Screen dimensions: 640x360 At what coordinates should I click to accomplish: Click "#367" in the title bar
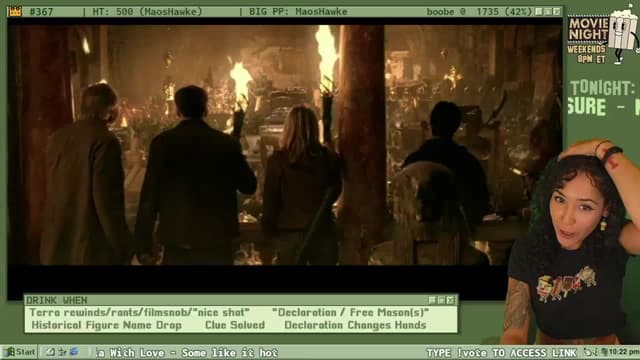click(41, 12)
